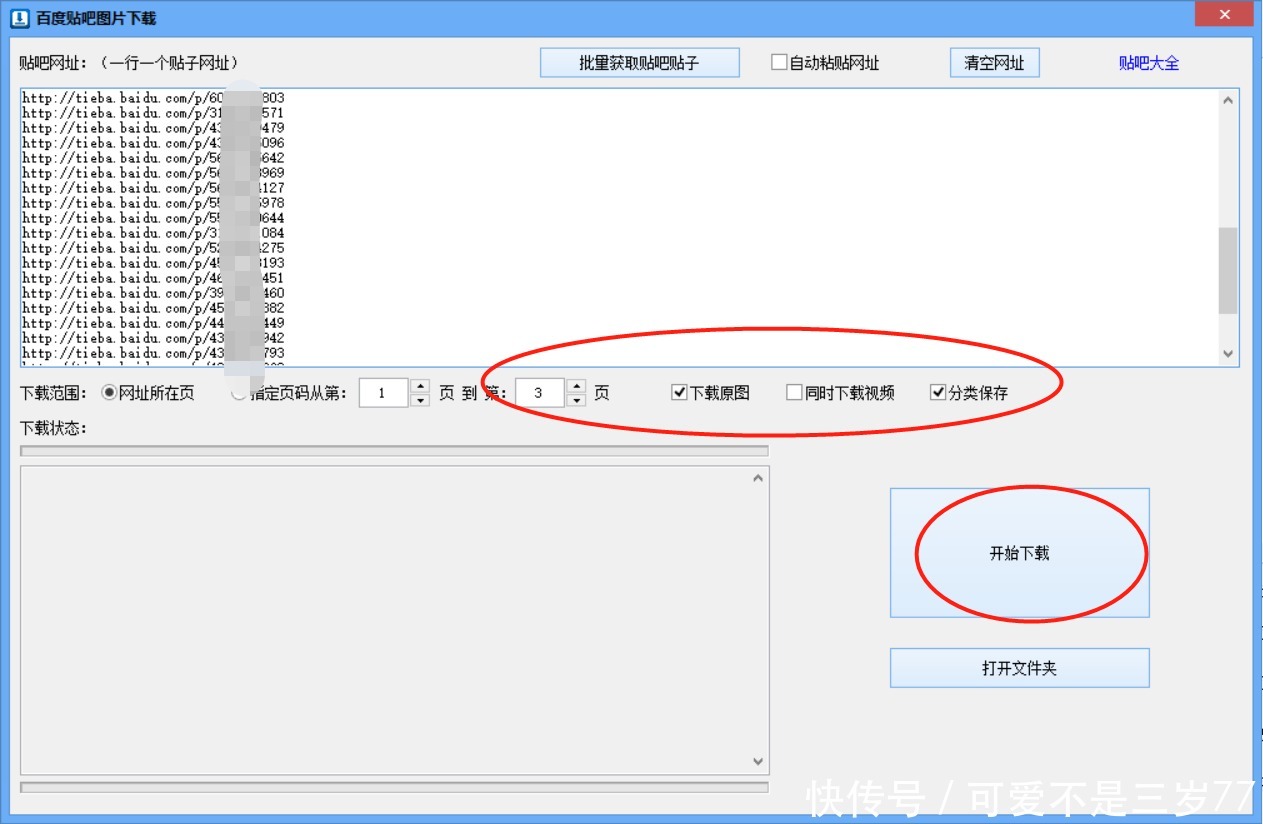
Task: Open the 贴吧大全 link
Action: [1147, 62]
